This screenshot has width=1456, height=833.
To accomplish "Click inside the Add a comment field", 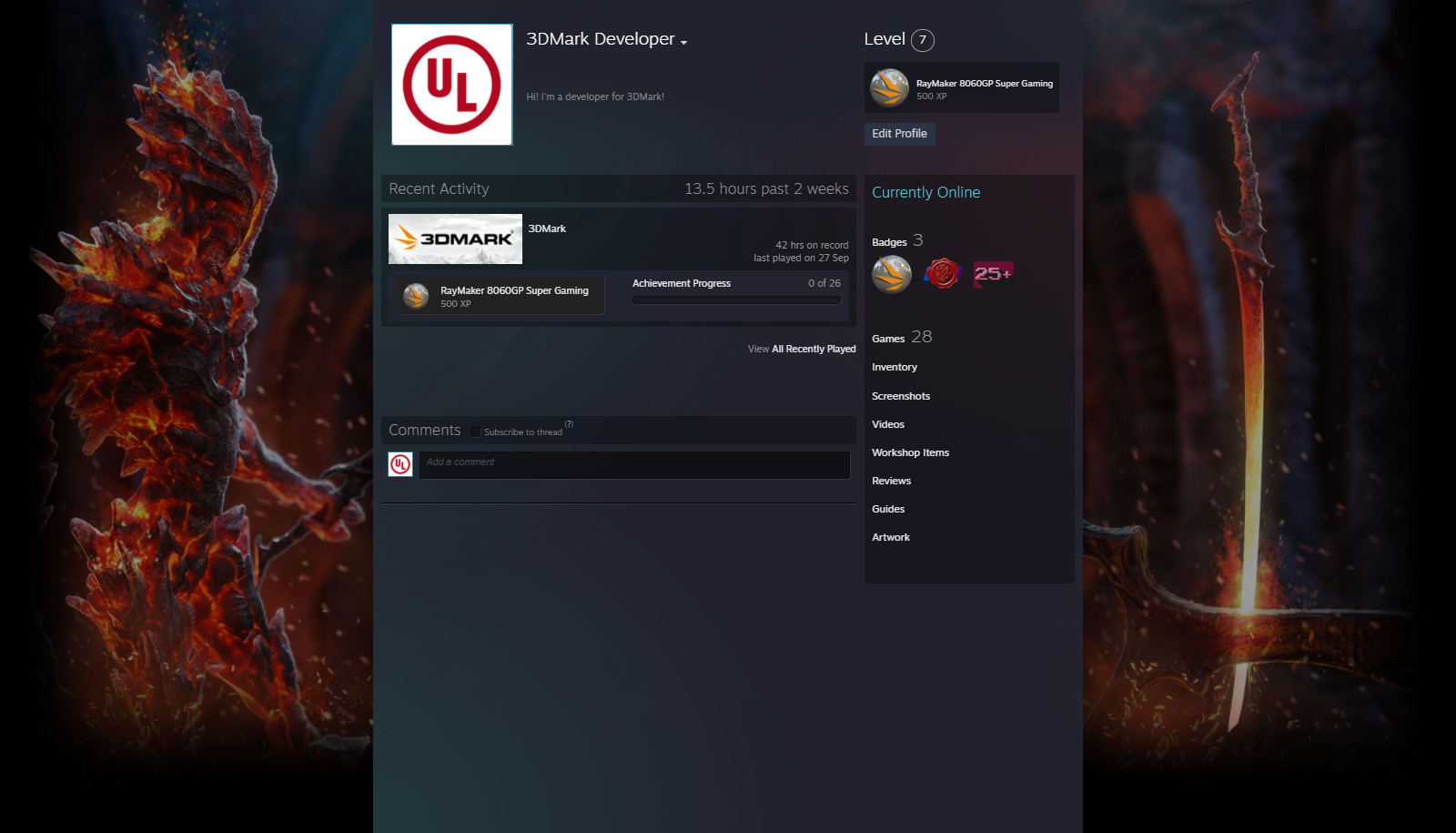I will [634, 464].
